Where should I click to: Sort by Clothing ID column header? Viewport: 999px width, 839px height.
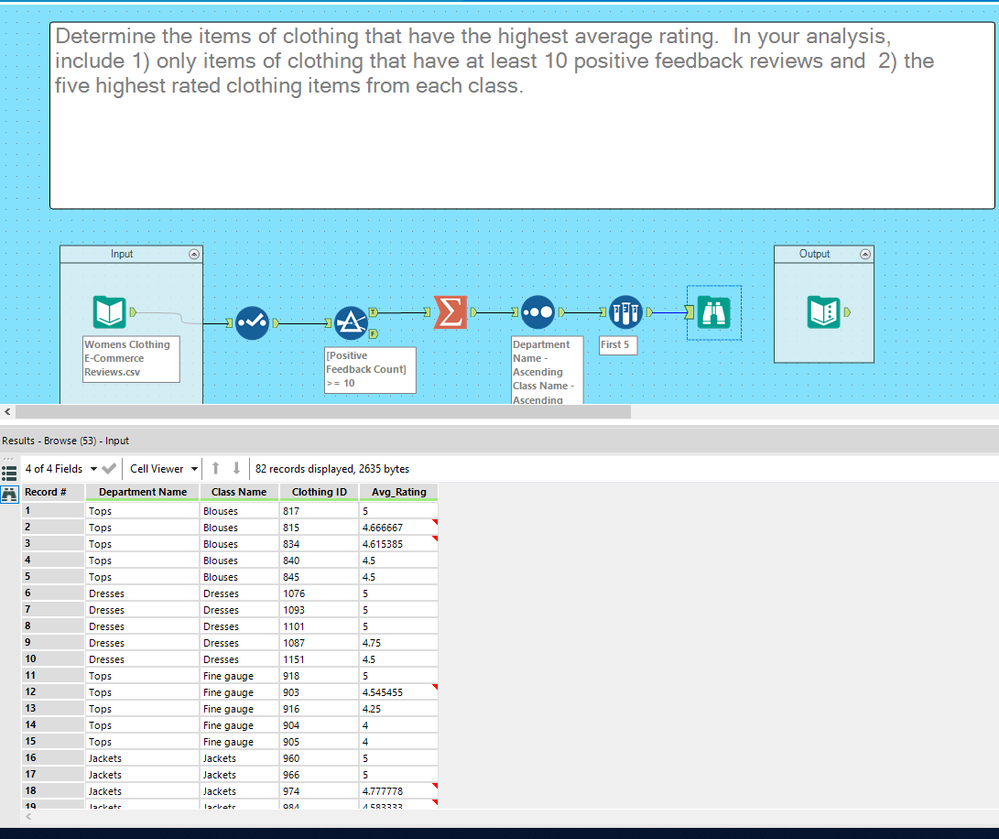[319, 492]
